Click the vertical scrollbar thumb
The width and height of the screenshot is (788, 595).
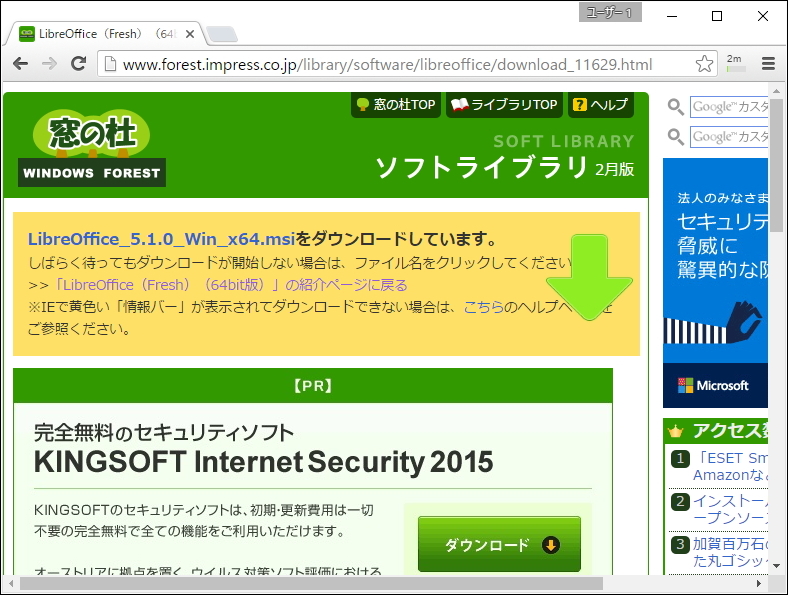(x=777, y=165)
